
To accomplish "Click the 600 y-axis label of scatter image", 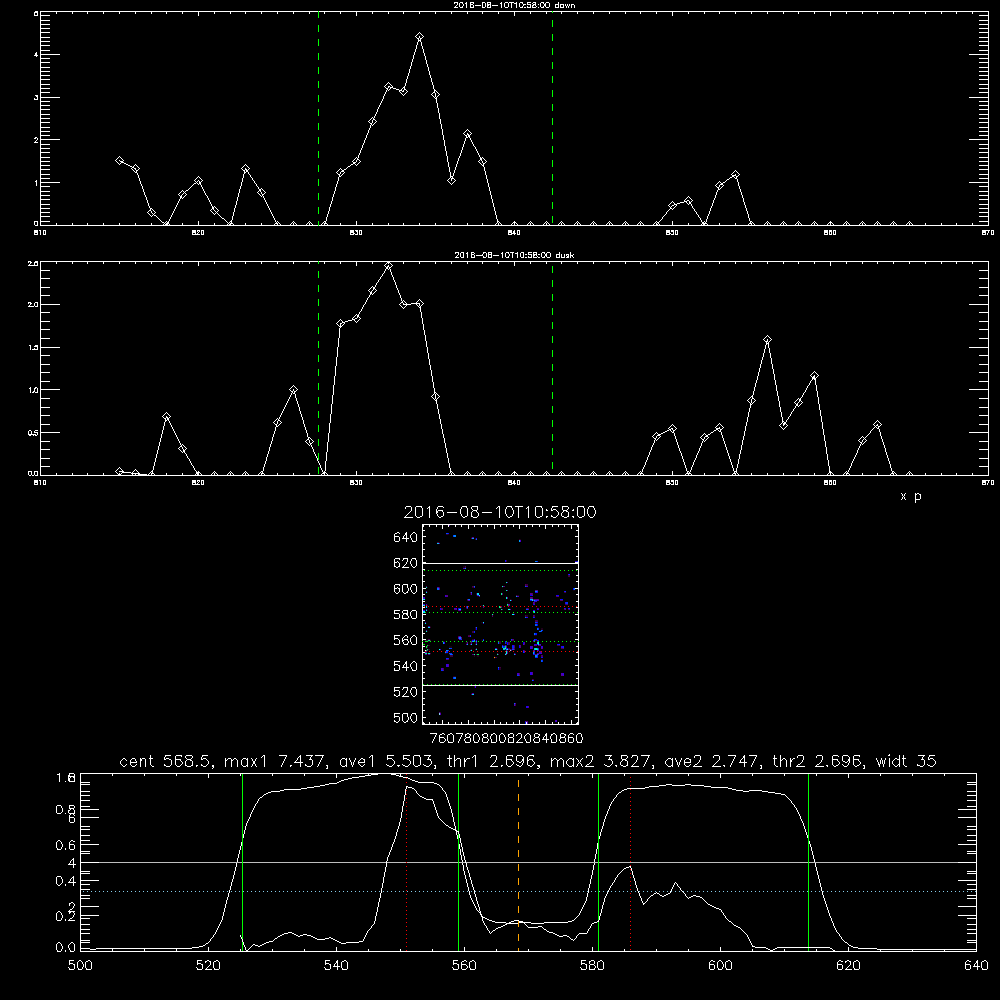I will point(406,589).
